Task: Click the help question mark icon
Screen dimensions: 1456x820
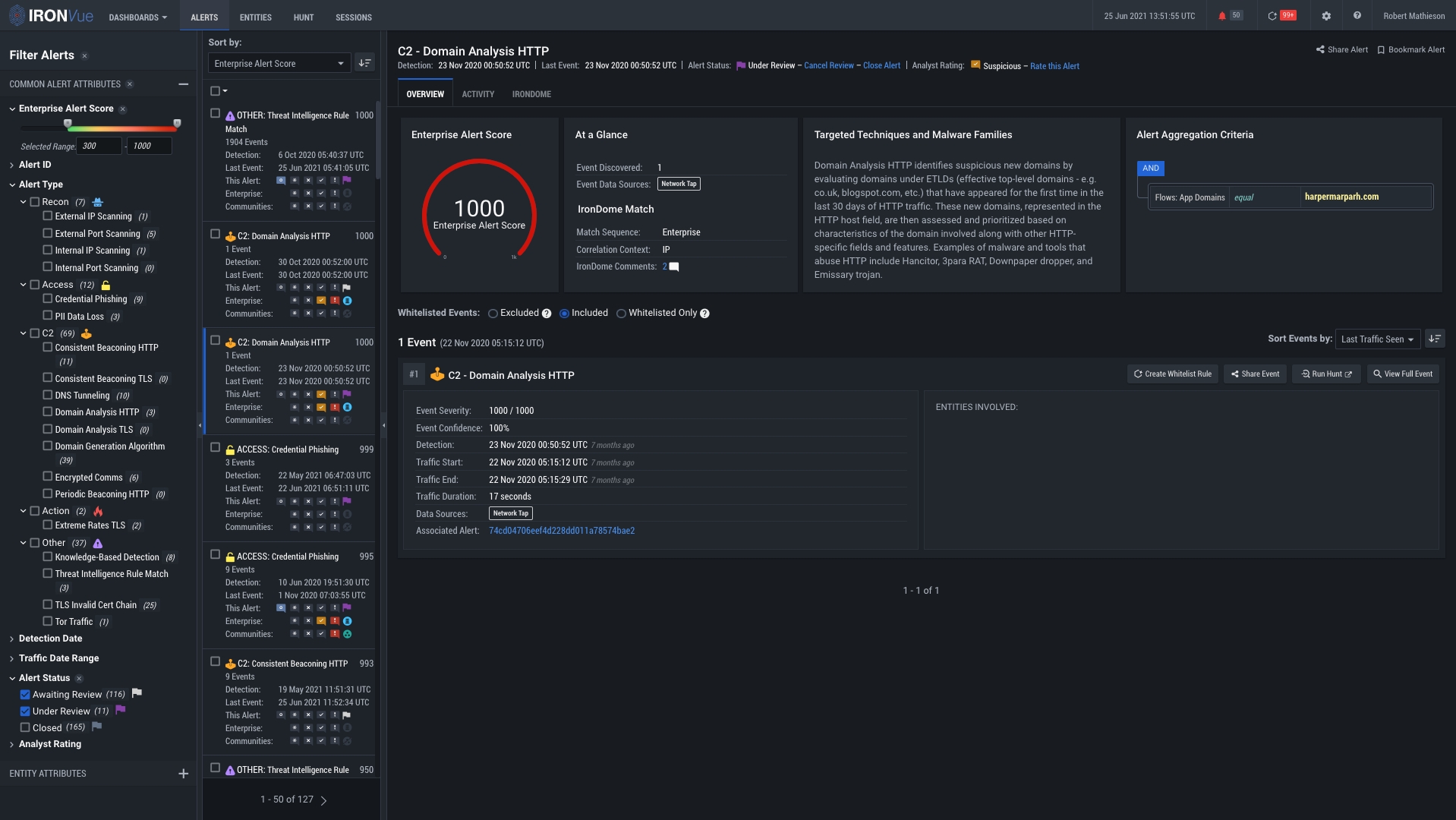Action: 1356,14
